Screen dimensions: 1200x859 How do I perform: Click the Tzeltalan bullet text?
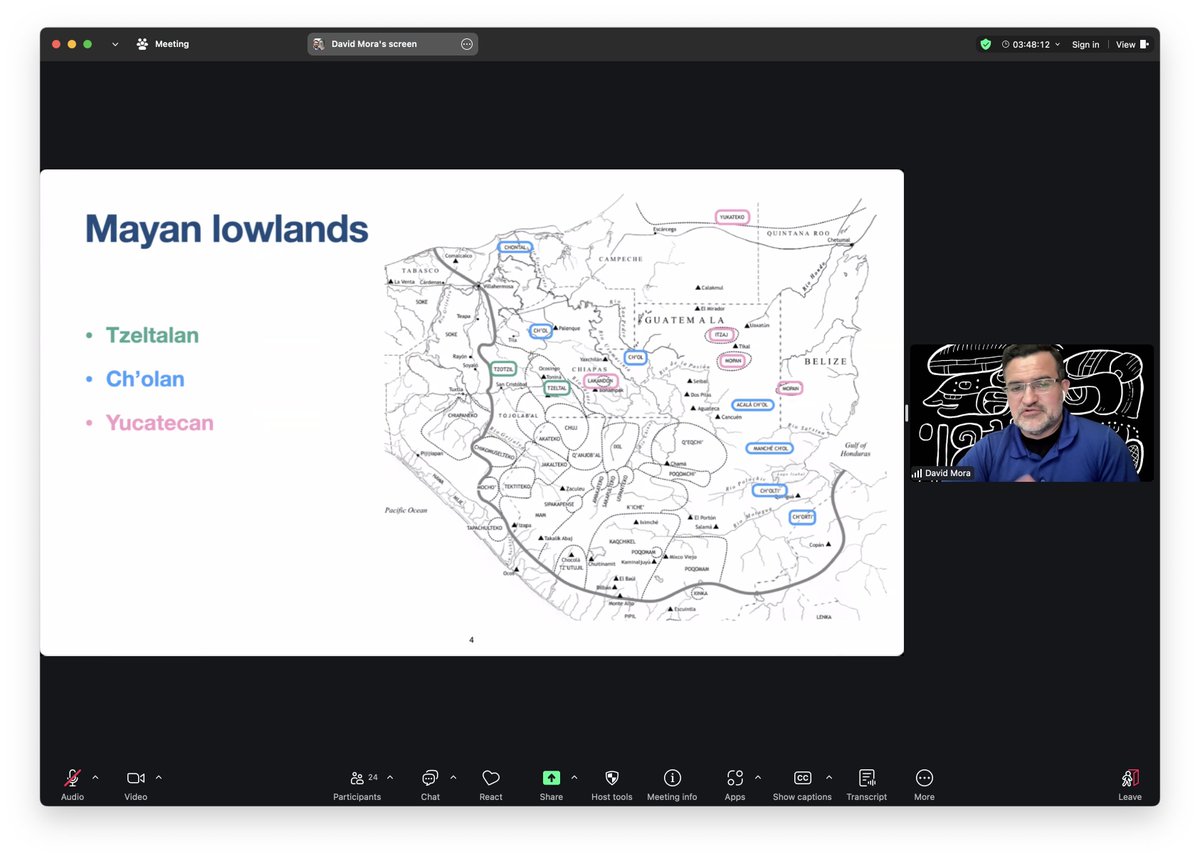point(152,335)
